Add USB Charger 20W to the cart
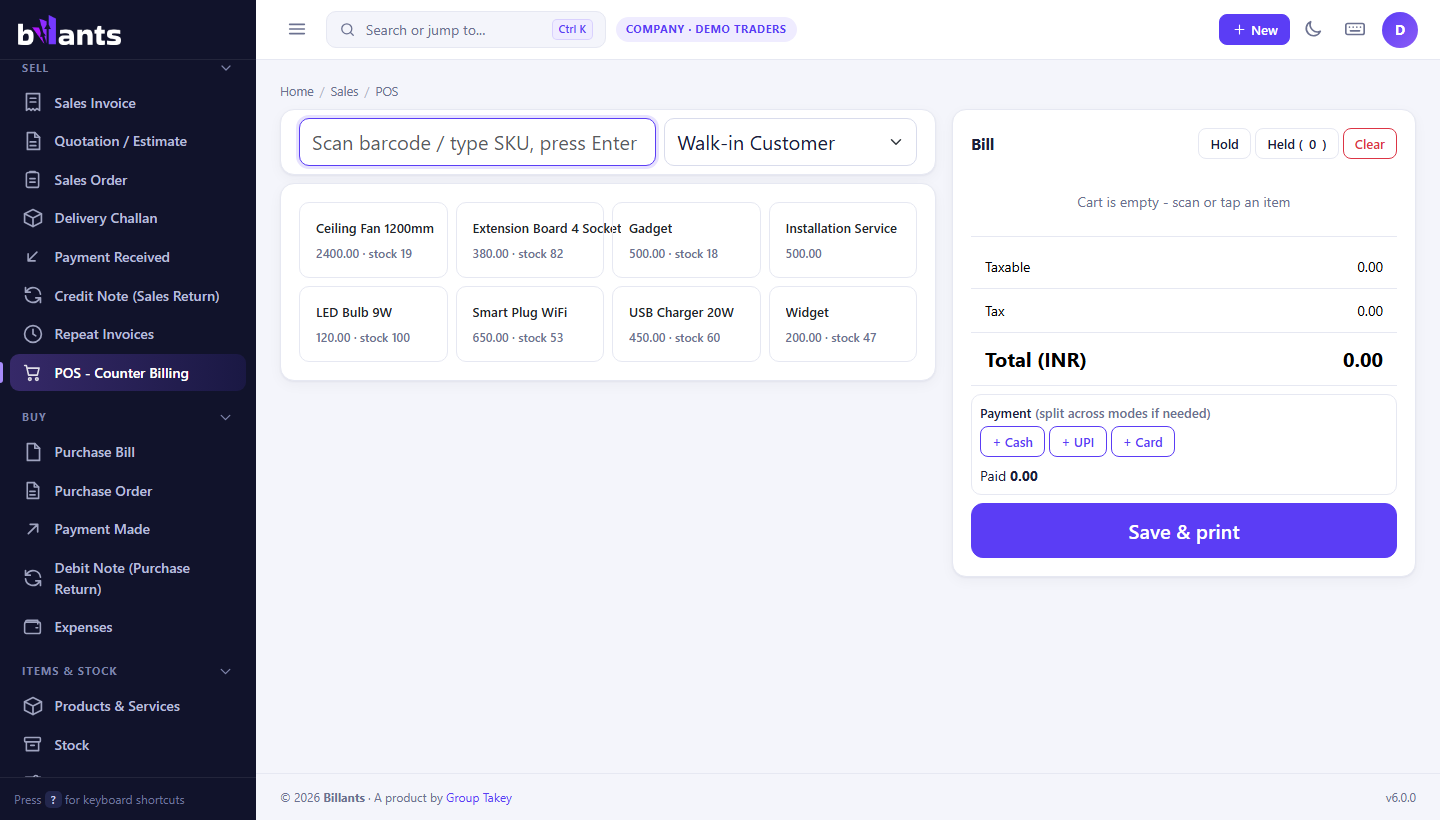 (686, 324)
